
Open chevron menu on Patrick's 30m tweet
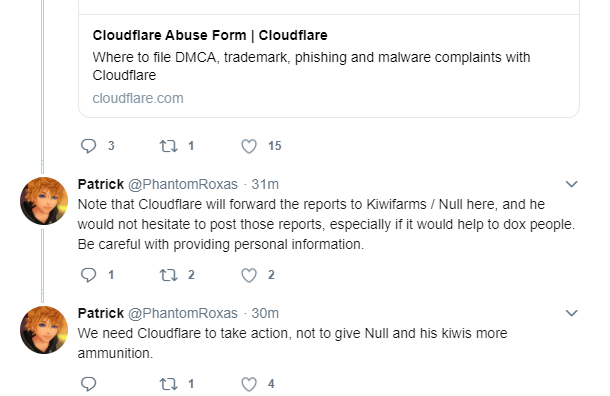571,313
